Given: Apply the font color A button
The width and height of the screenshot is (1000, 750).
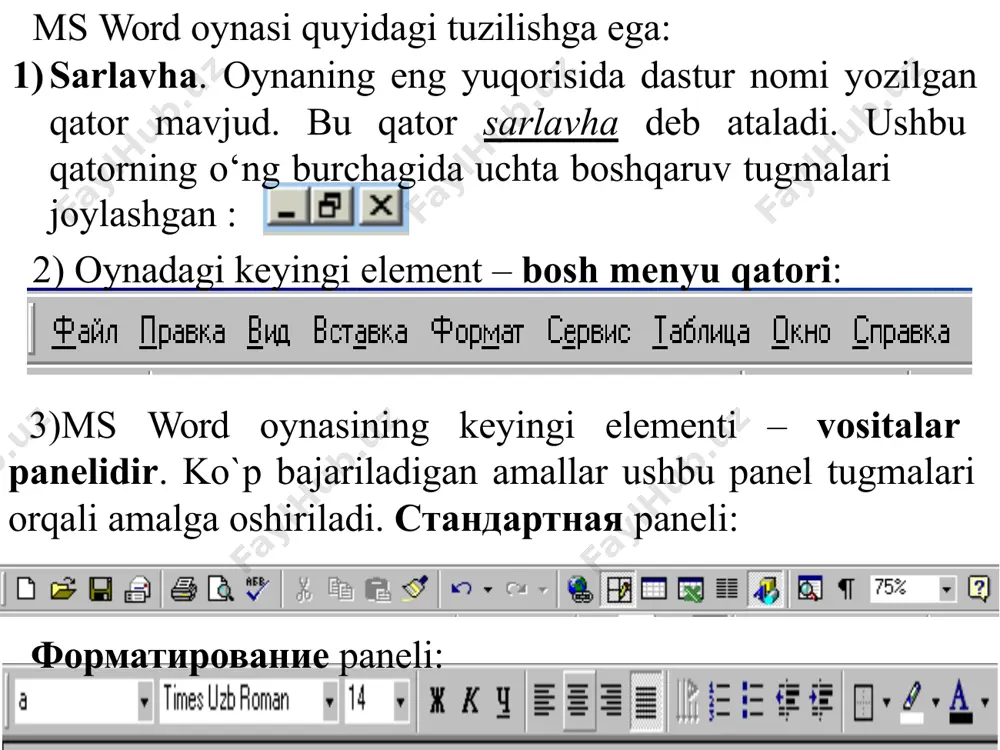Looking at the screenshot, I should 961,702.
